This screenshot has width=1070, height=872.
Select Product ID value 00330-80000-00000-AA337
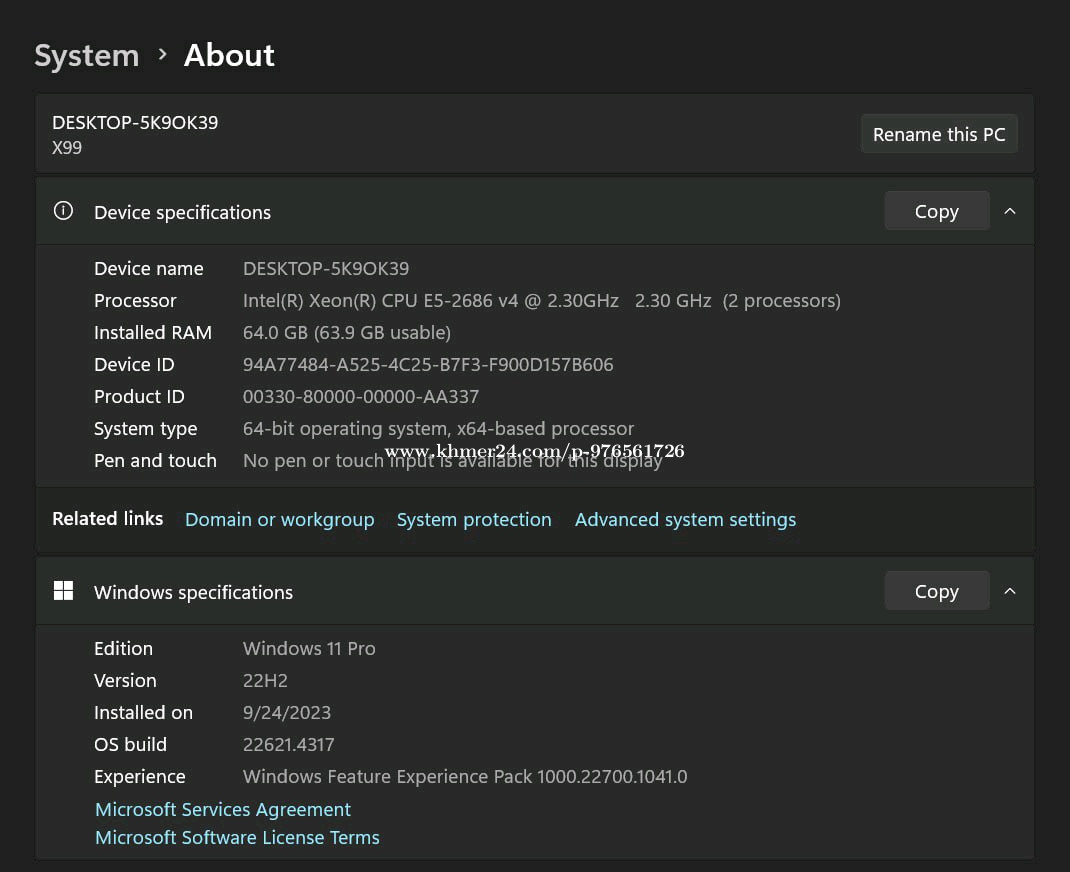(x=361, y=397)
